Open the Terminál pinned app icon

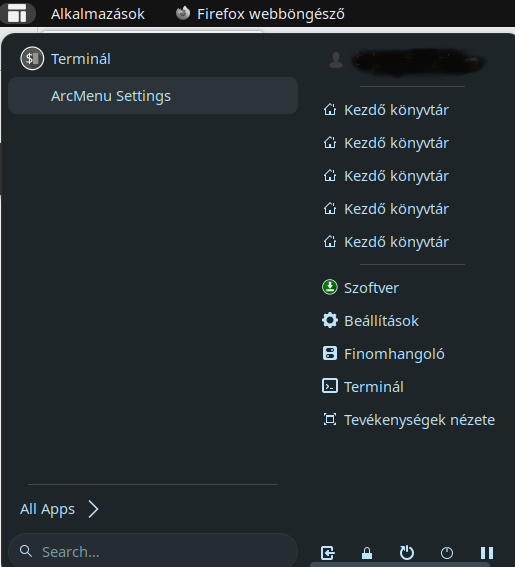pyautogui.click(x=32, y=59)
